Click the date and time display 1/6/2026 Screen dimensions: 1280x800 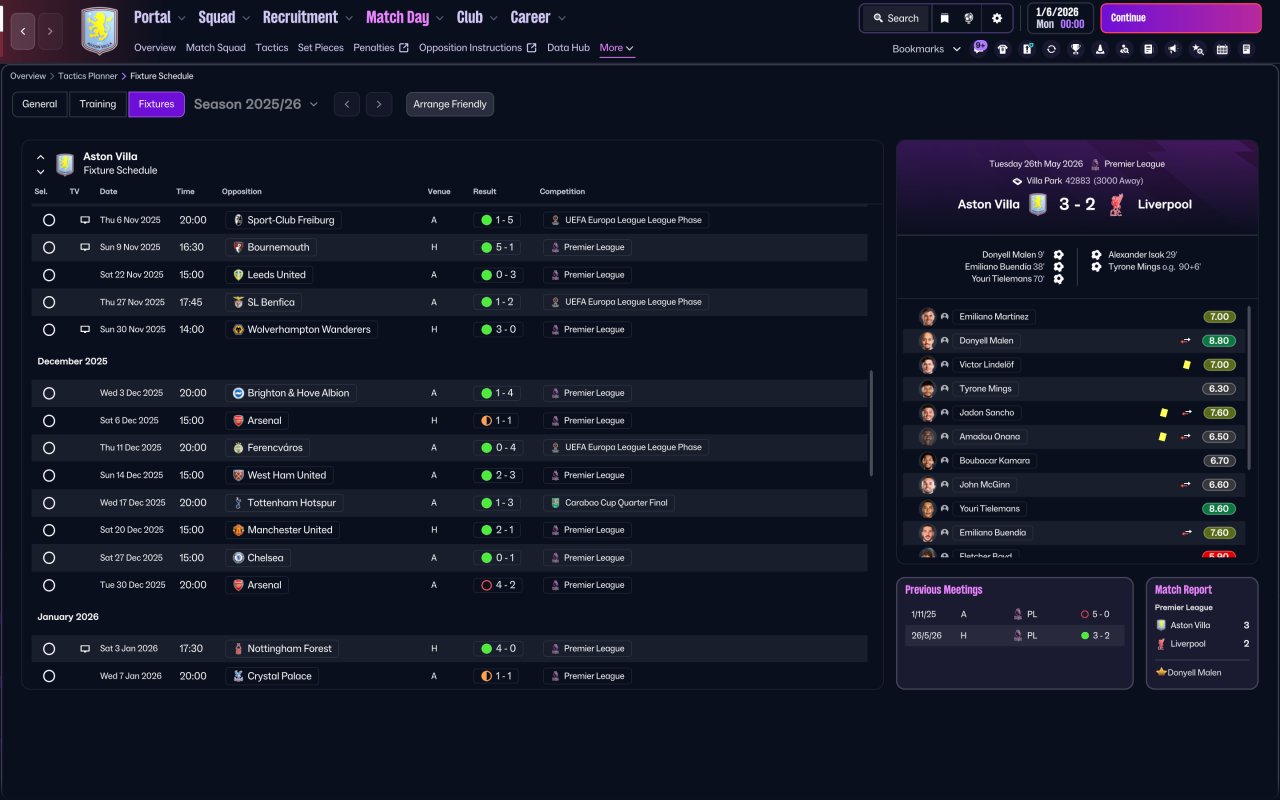[x=1058, y=18]
